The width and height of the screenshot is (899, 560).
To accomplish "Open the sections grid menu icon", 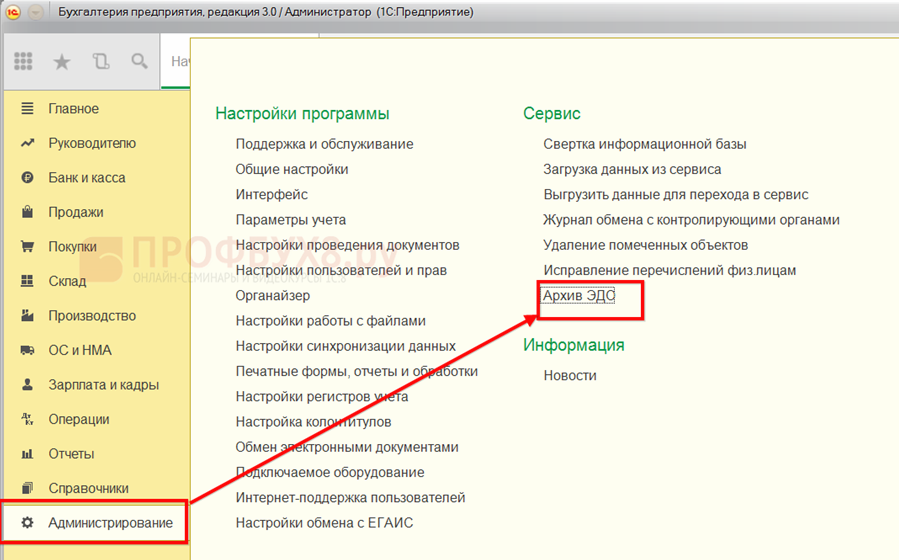I will (x=23, y=62).
